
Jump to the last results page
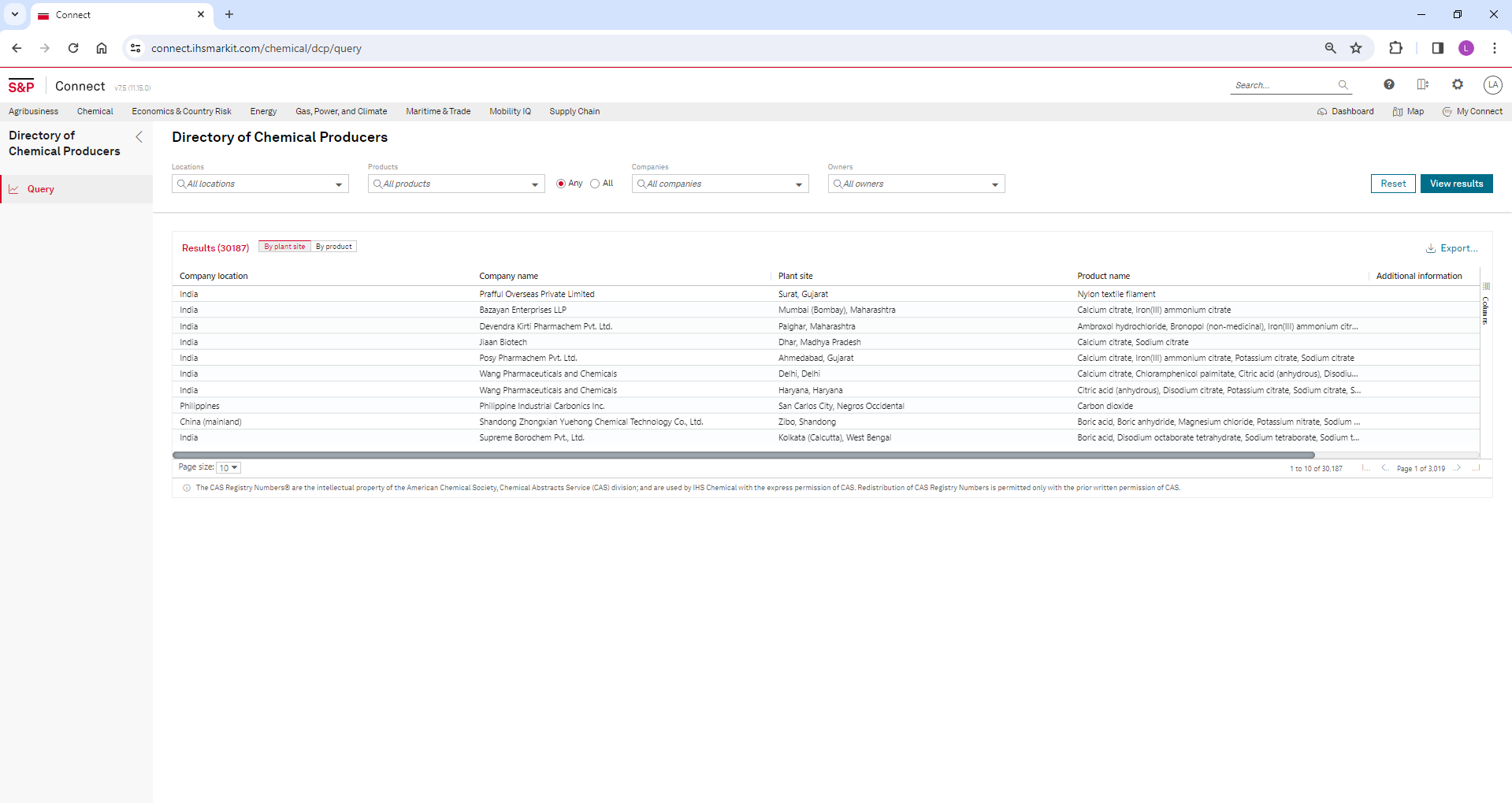click(x=1477, y=468)
